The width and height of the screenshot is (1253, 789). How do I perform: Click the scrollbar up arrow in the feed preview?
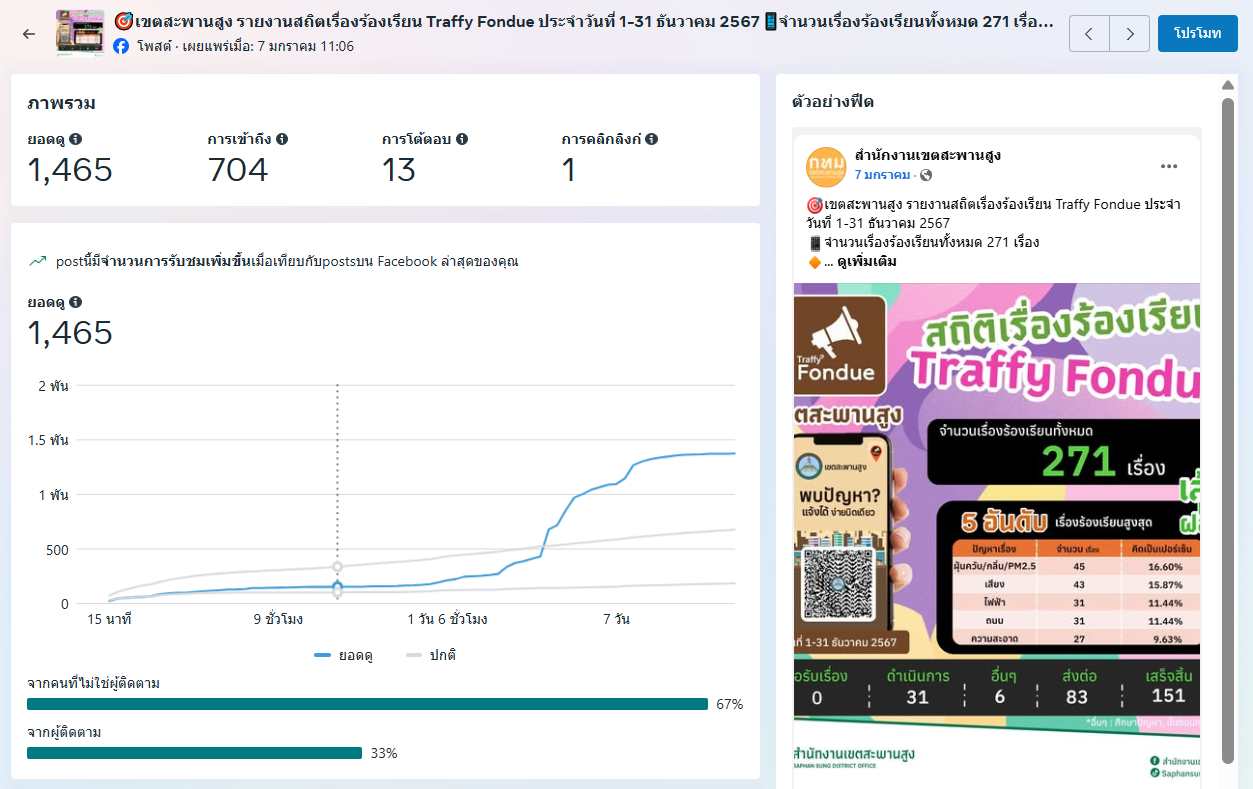click(1229, 84)
